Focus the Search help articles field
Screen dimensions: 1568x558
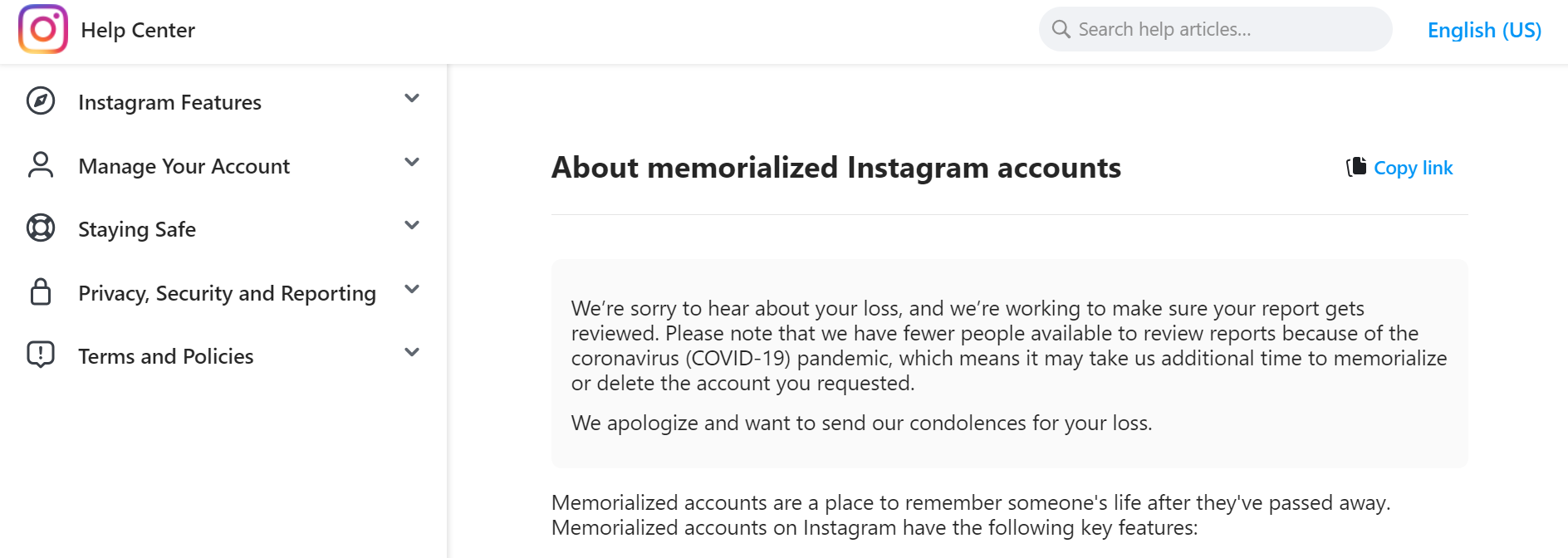point(1215,29)
